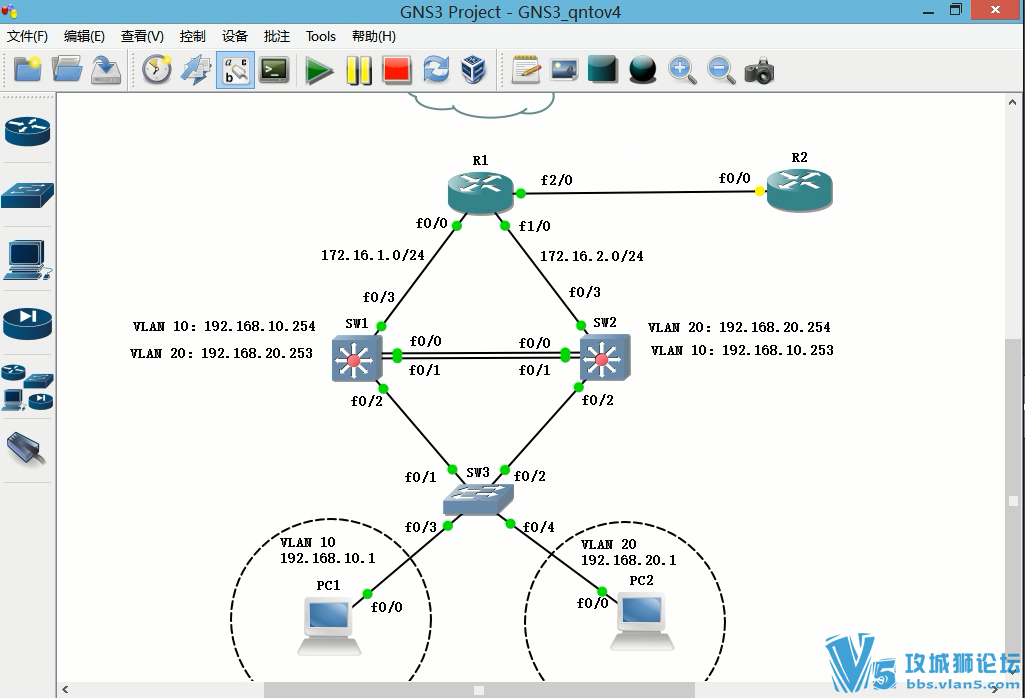Click the 172.16.1.0/24 network label
Screen dimensions: 1025x698
pyautogui.click(x=373, y=255)
